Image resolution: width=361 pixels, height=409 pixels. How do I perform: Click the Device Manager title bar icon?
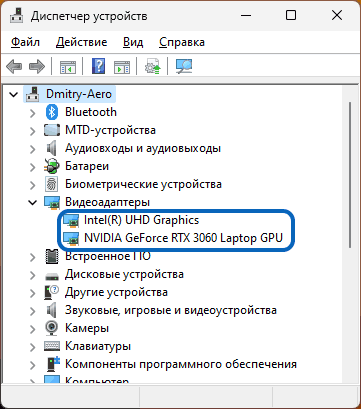[16, 15]
